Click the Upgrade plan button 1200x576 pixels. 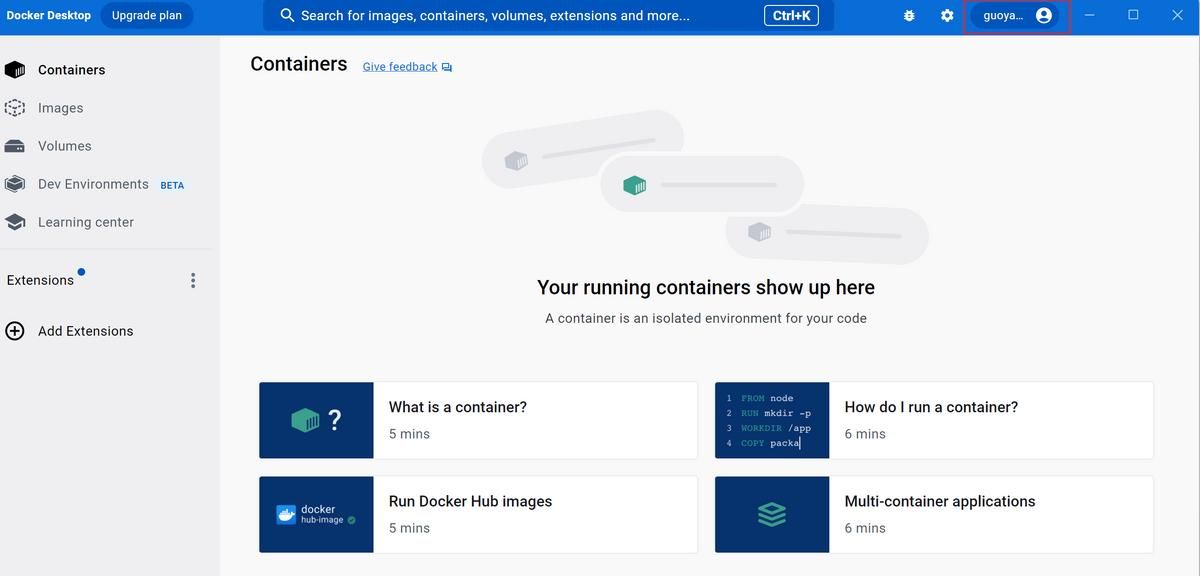146,15
